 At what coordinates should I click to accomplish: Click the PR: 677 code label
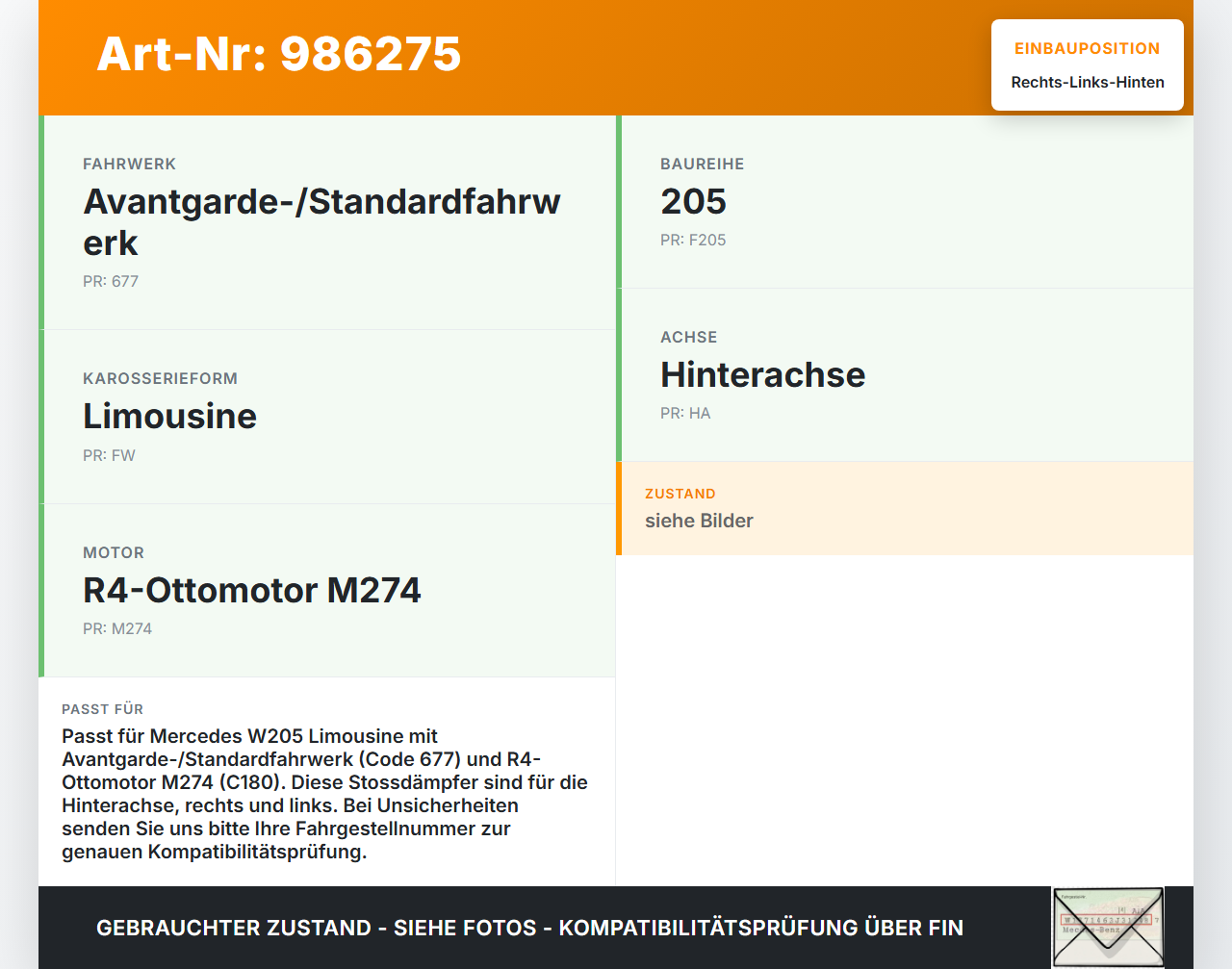tap(110, 281)
